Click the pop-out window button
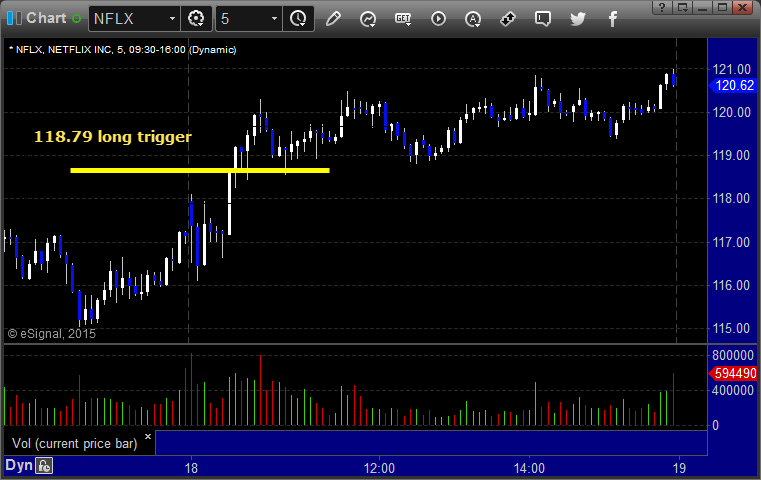The height and width of the screenshot is (480, 761). 683,7
